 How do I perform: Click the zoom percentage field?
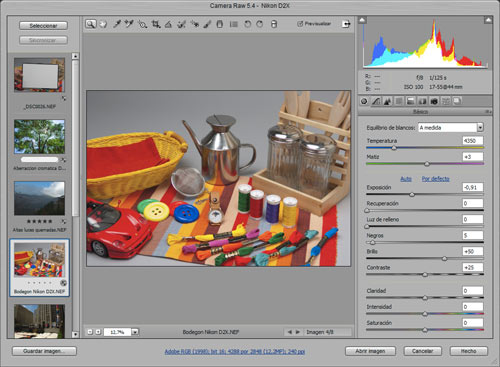coord(117,332)
